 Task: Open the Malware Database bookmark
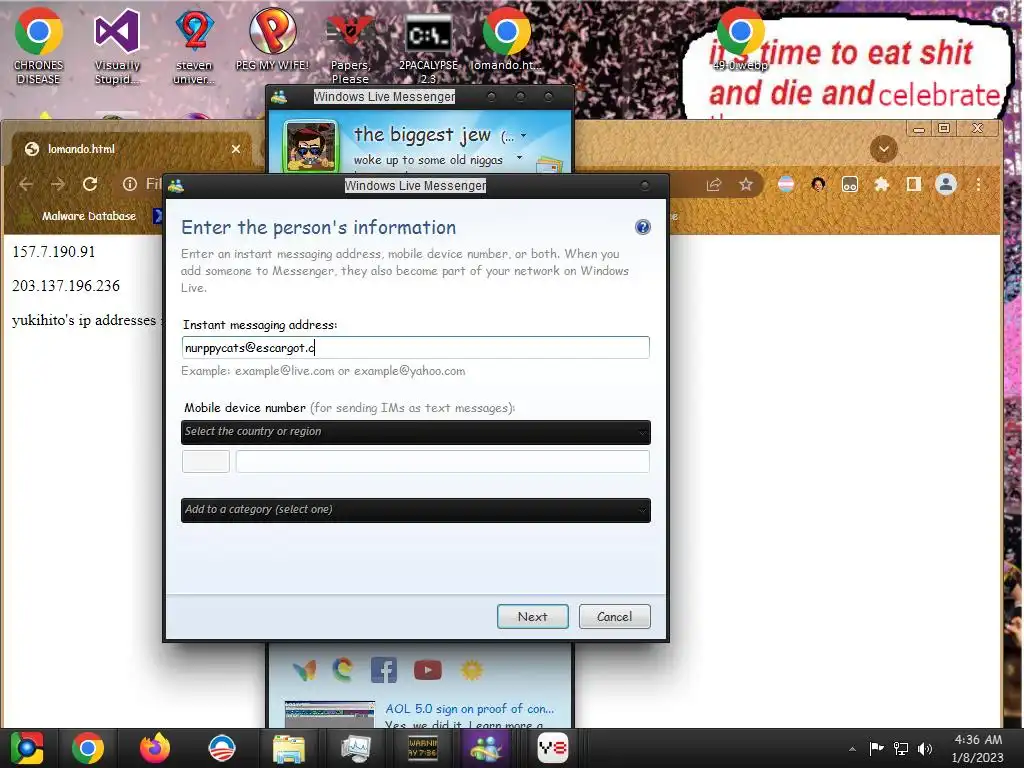pyautogui.click(x=78, y=216)
